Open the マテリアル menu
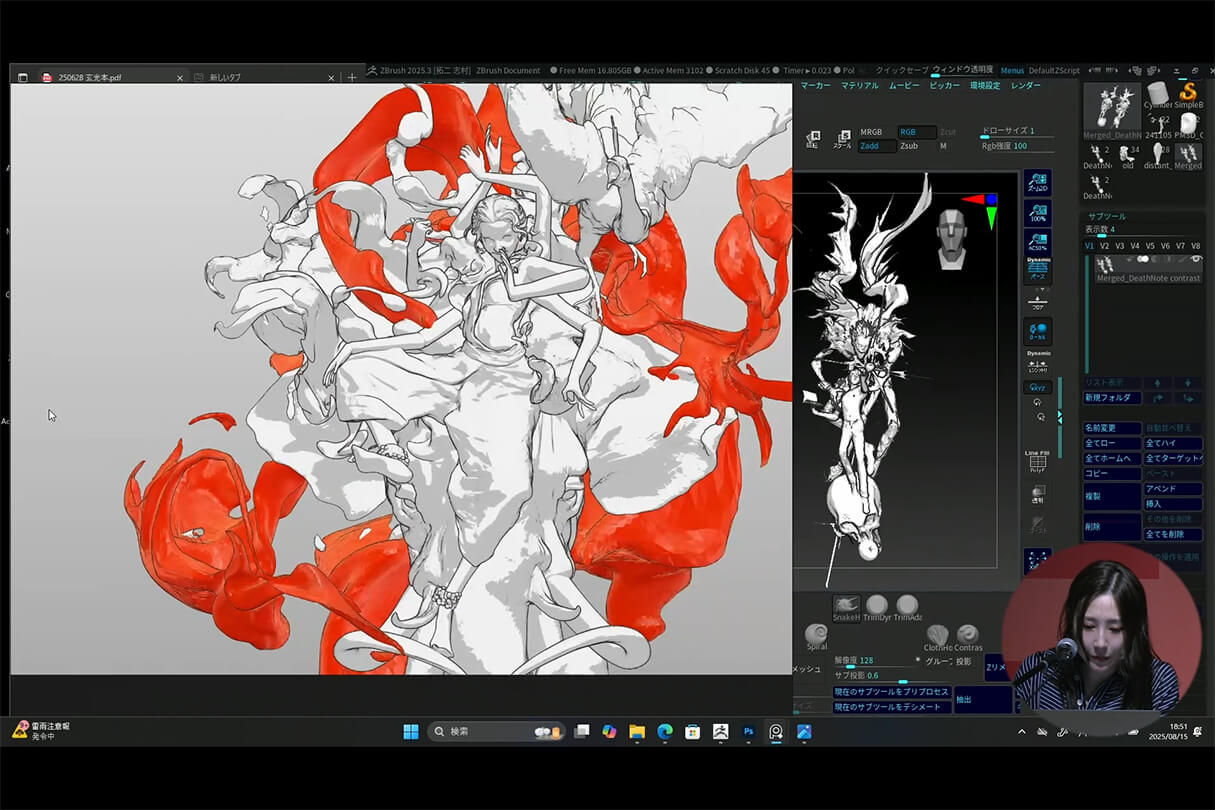 [x=859, y=86]
